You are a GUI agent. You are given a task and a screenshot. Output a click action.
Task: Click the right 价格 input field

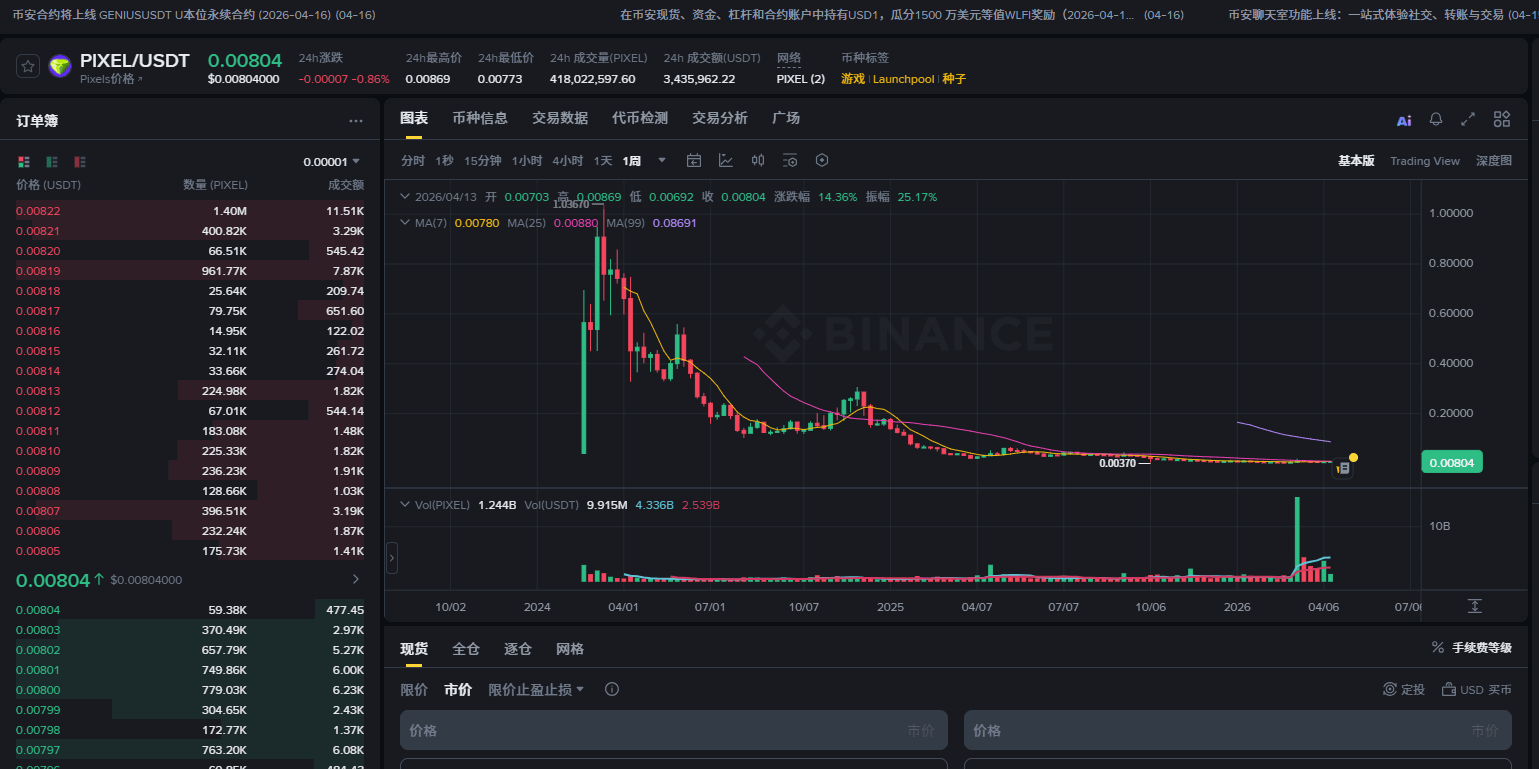1238,730
